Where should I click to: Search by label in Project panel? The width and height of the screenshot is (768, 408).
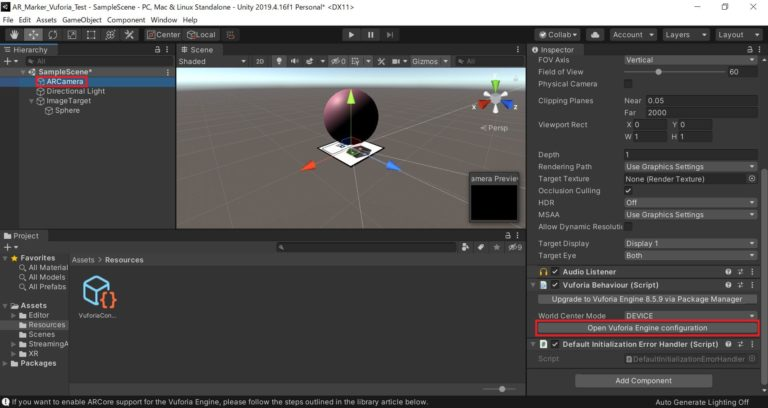pos(480,247)
